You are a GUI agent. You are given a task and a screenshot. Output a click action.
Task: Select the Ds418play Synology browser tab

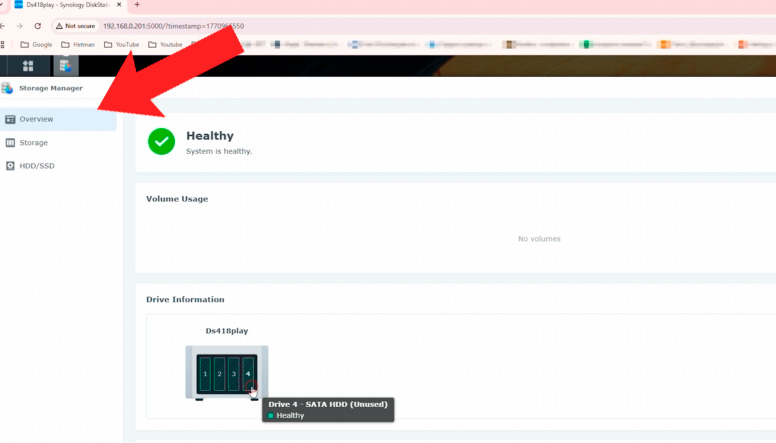click(67, 4)
